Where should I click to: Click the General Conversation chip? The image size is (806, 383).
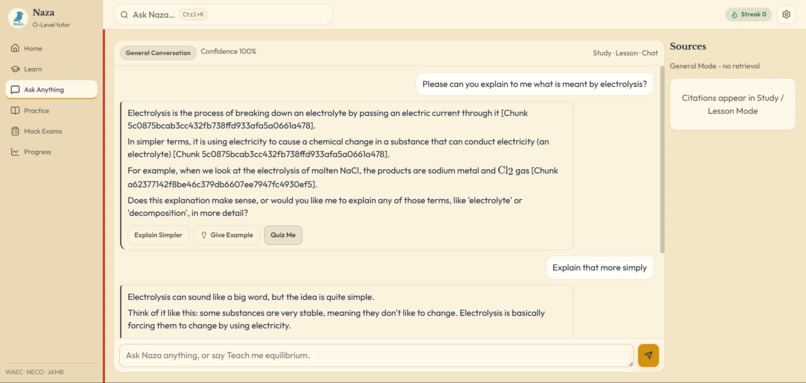[x=158, y=52]
